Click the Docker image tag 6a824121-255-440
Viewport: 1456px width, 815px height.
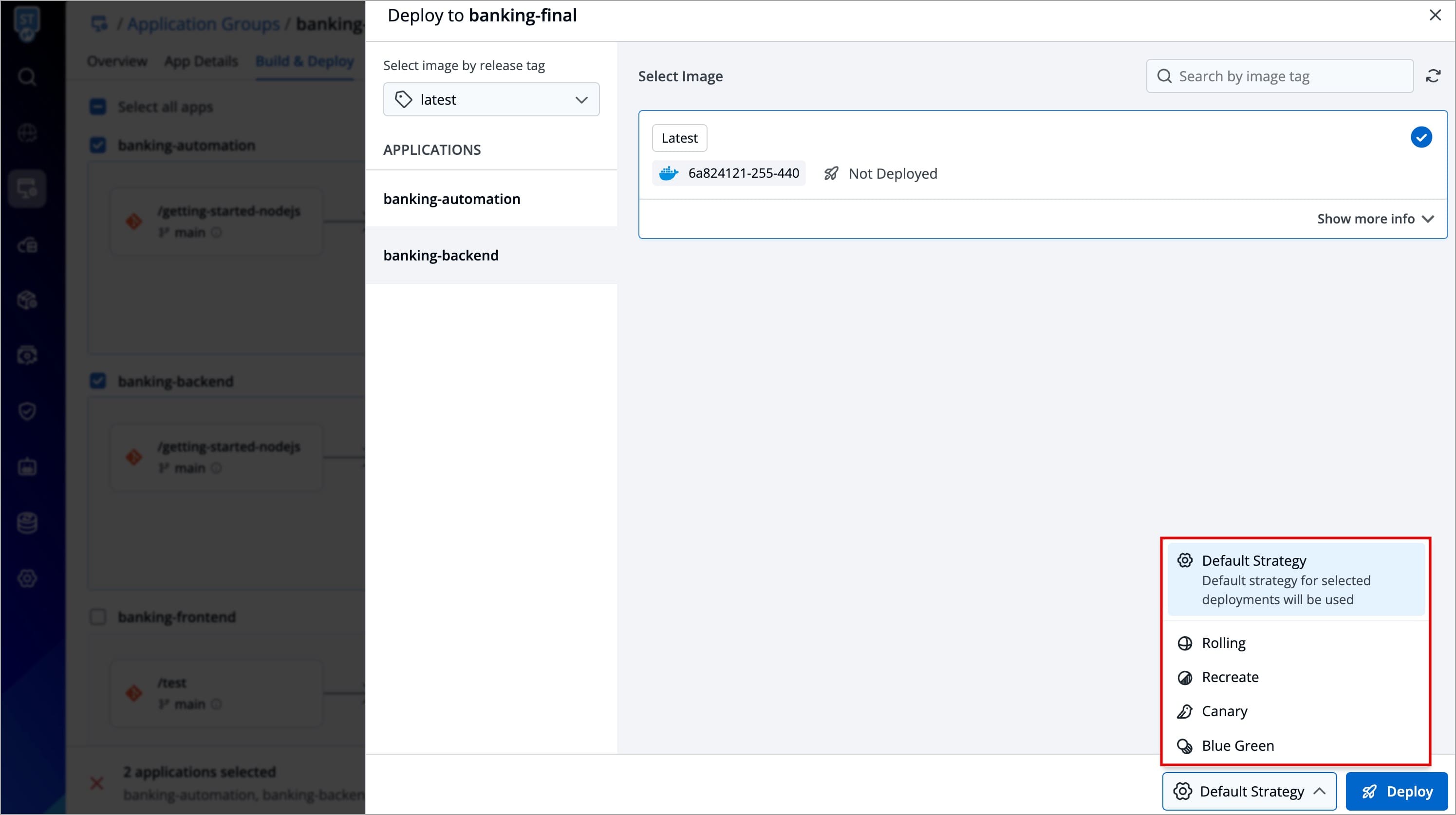tap(743, 173)
